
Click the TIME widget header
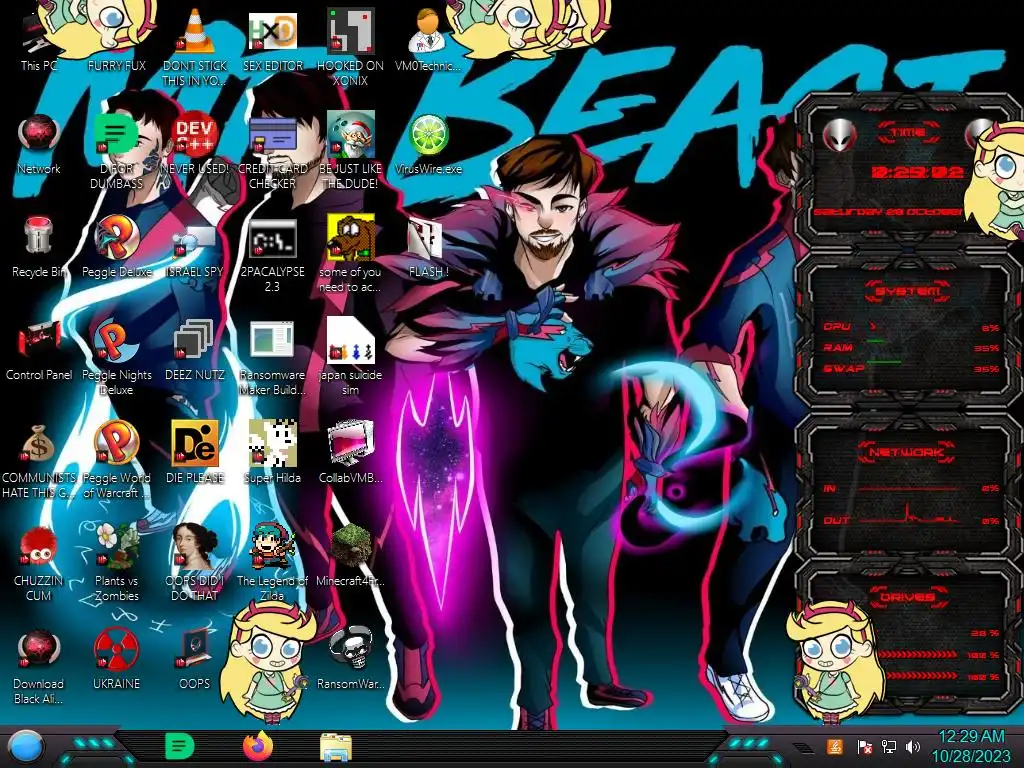click(x=908, y=133)
